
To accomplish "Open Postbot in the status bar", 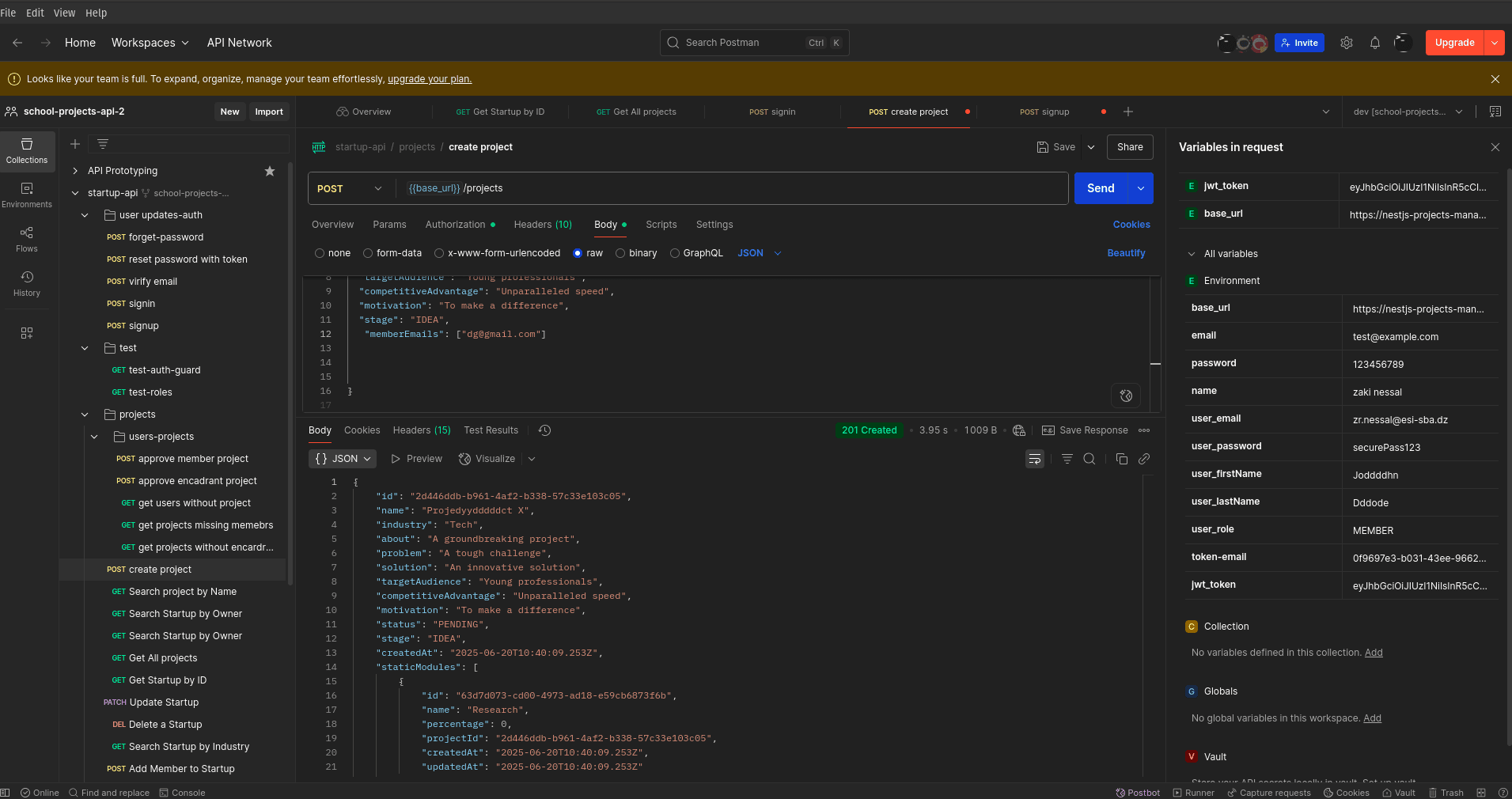I will point(1138,793).
